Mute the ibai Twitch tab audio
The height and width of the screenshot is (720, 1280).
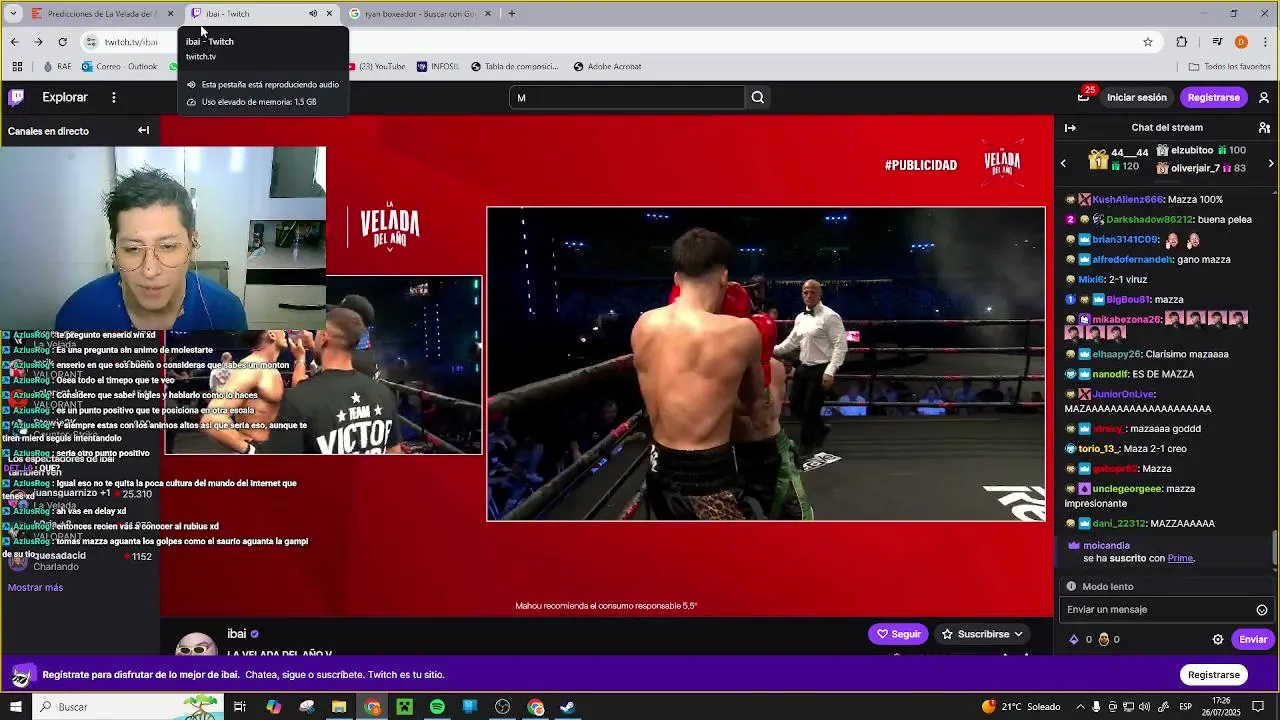click(x=313, y=14)
